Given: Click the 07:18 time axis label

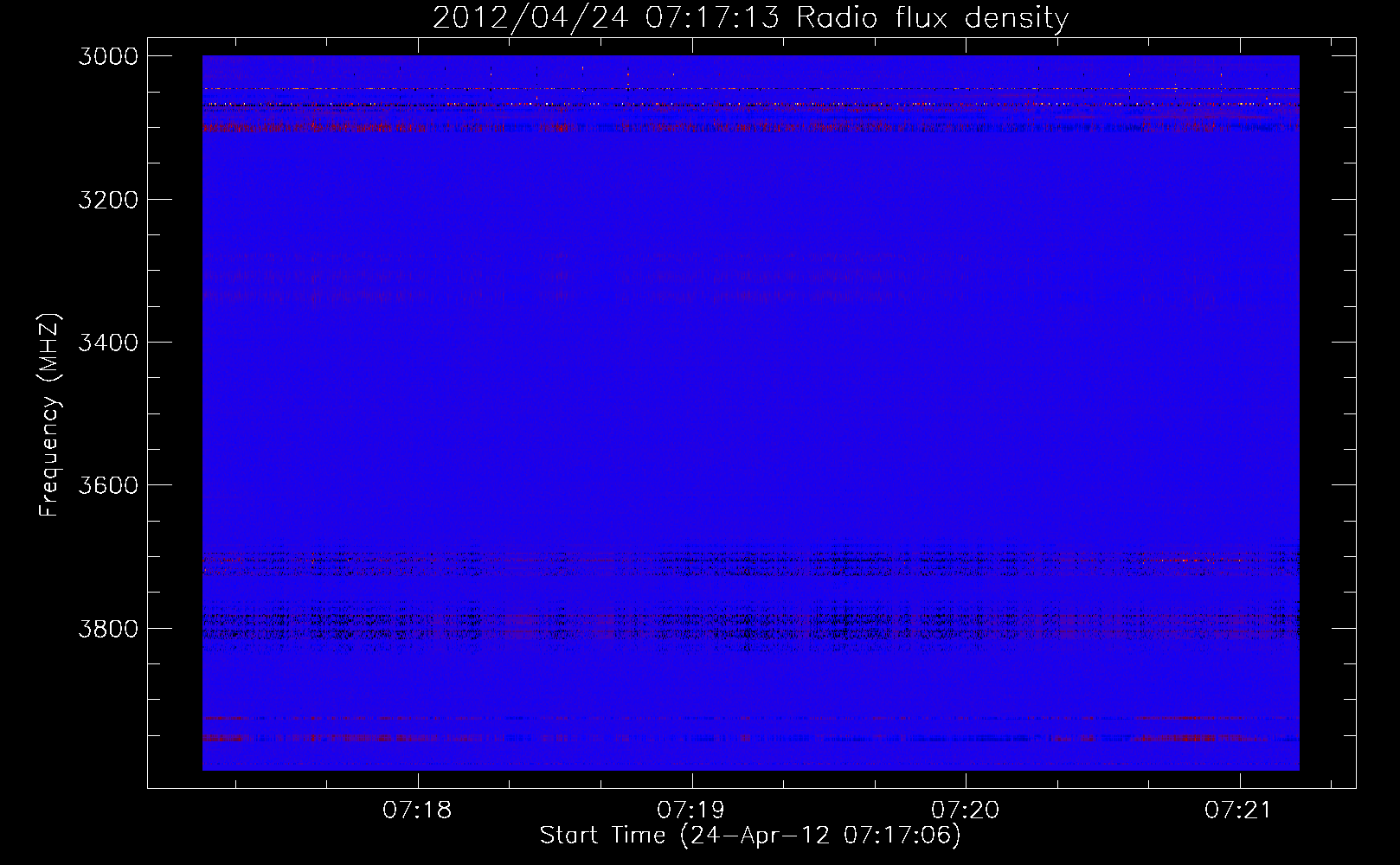Looking at the screenshot, I should click(x=418, y=810).
